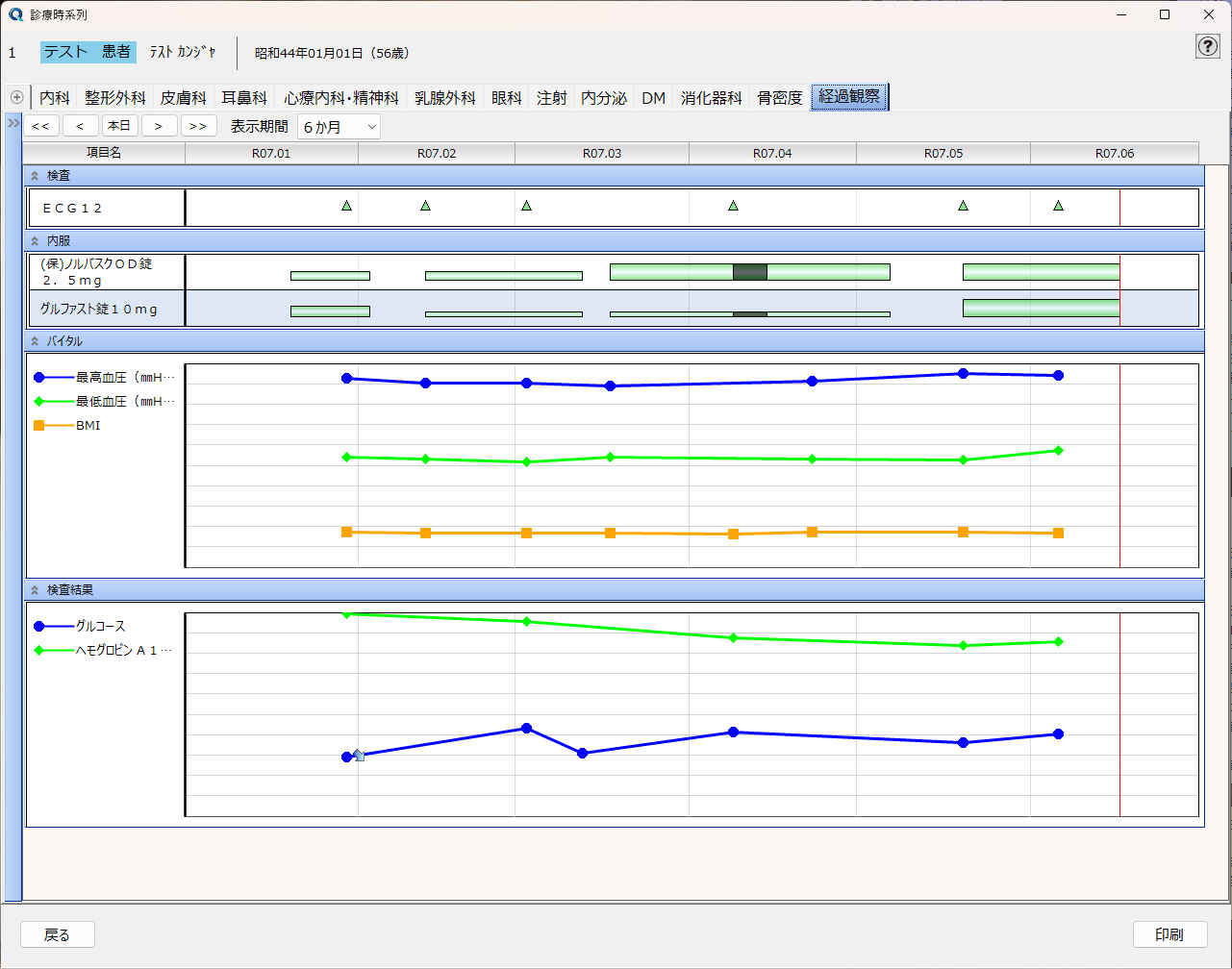
Task: Click the << fast-backward navigation icon
Action: (x=40, y=125)
